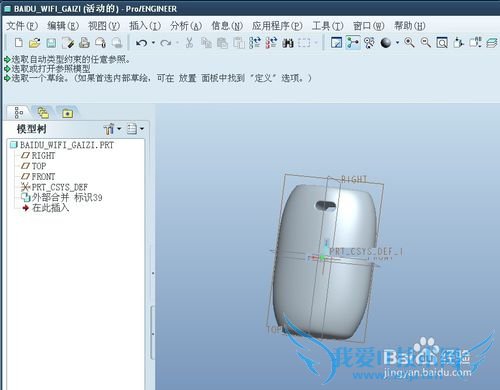Click the Paste icon
Image resolution: width=500 pixels, height=390 pixels.
coord(222,43)
